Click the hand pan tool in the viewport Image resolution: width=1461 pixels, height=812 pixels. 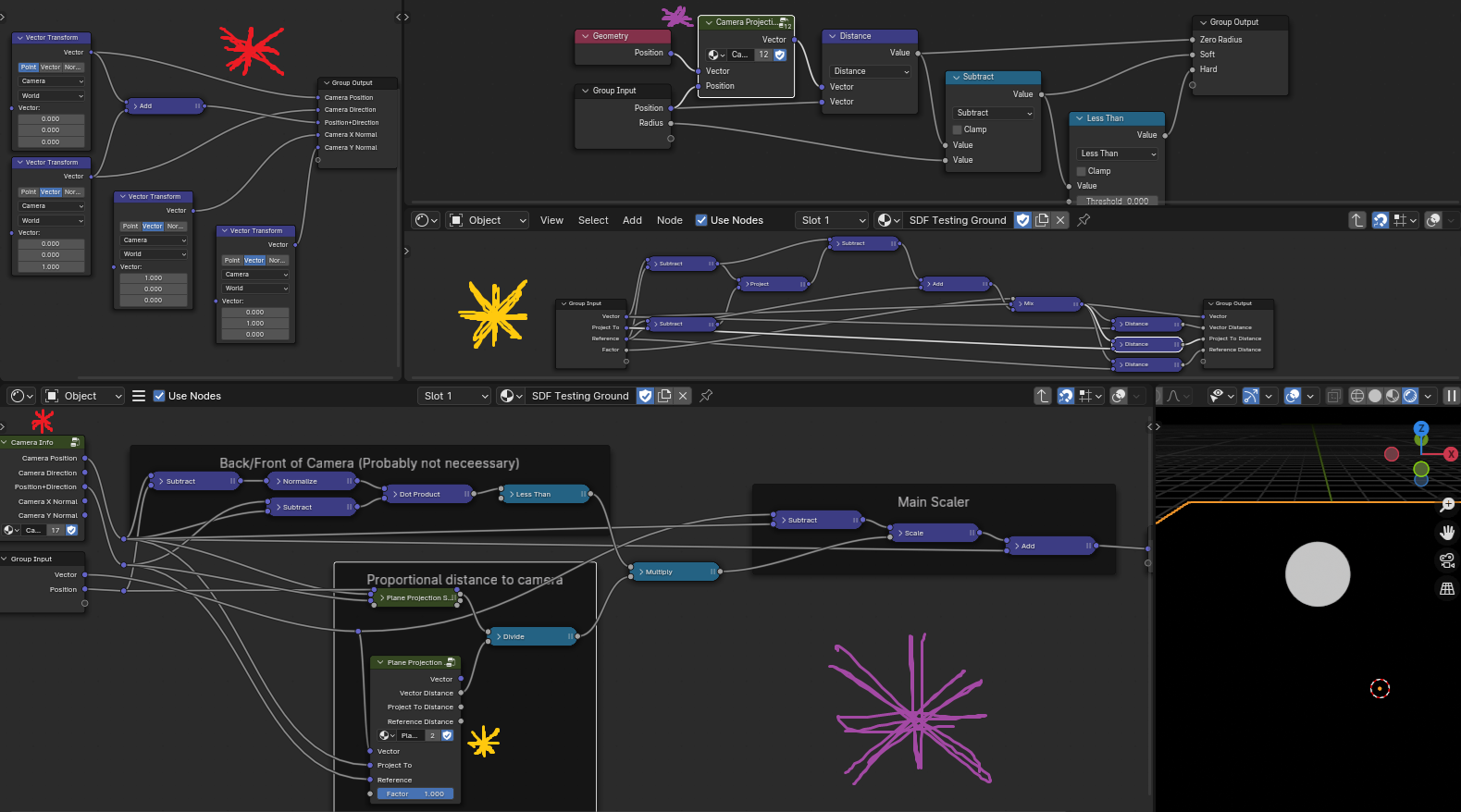1447,533
